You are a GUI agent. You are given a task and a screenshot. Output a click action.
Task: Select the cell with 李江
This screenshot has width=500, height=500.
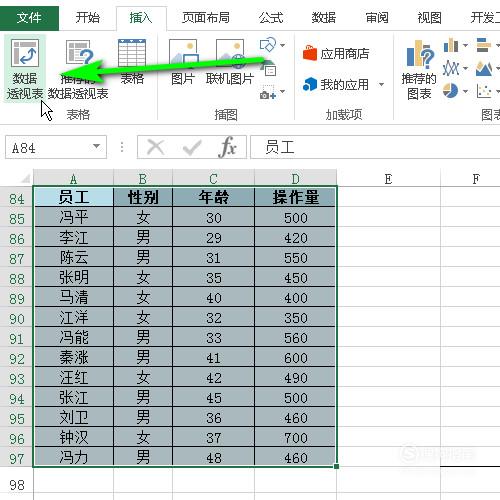[x=74, y=237]
